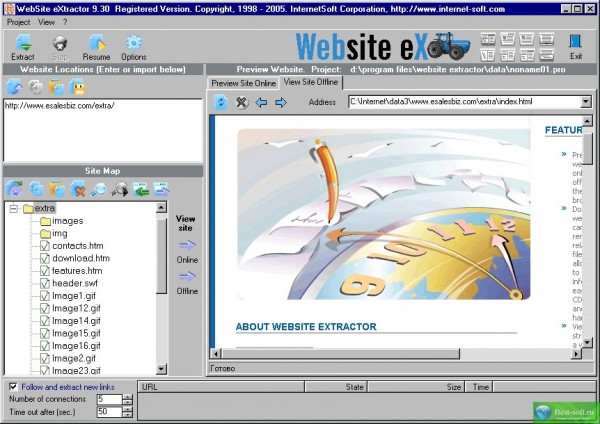Screen dimensions: 600x424
Task: Click the URL column header
Action: pos(221,387)
